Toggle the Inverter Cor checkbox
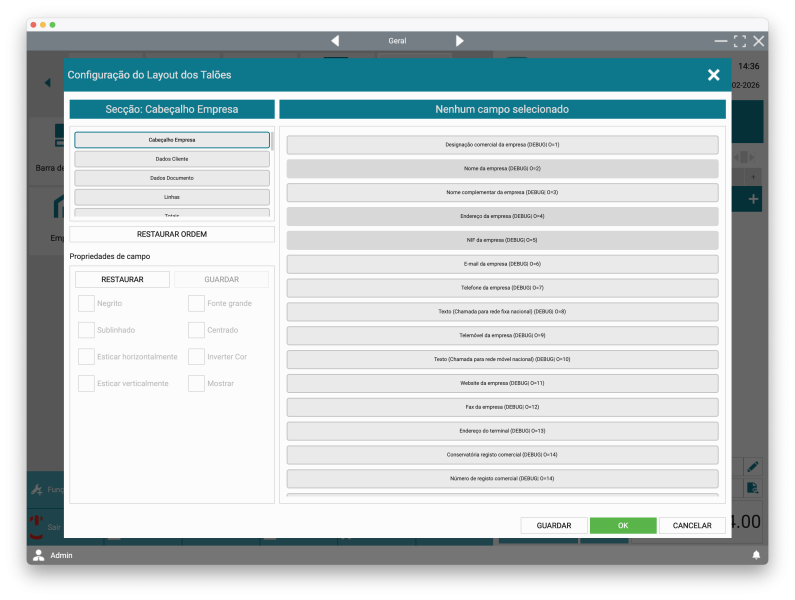 coord(196,357)
